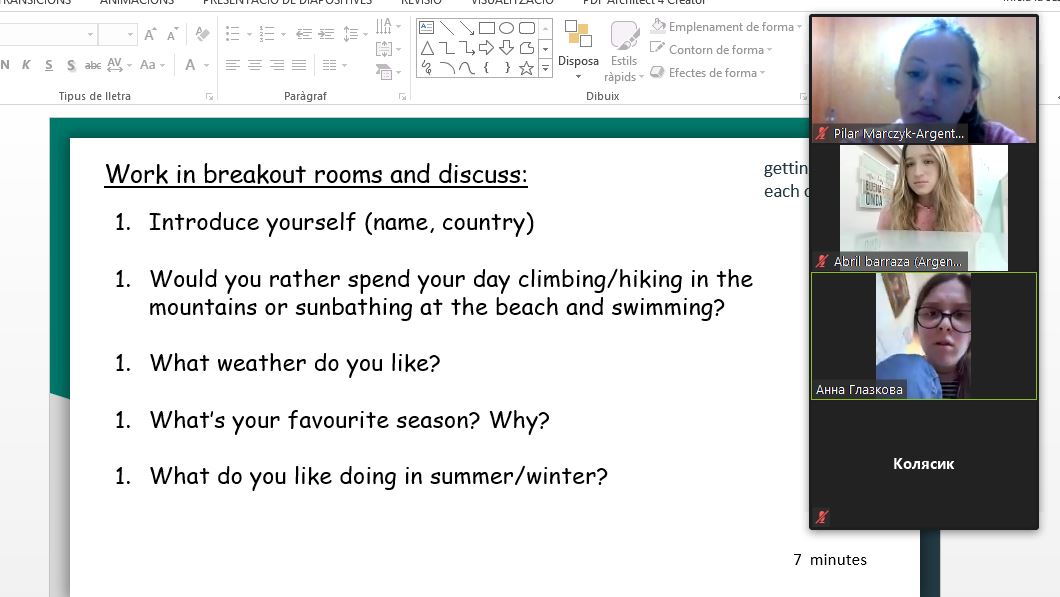Select the down block arrow shape
Screen dimensions: 1060x597
pos(506,48)
